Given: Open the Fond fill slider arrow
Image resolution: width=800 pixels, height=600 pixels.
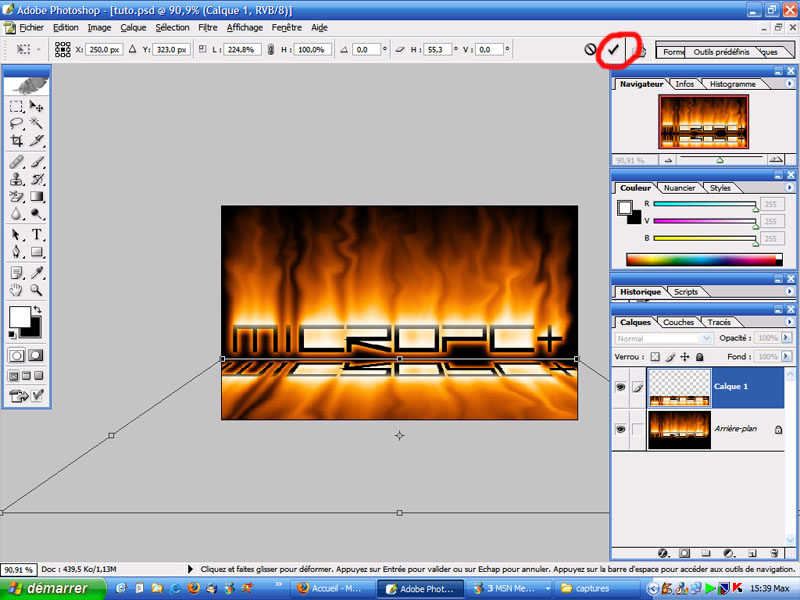Looking at the screenshot, I should pos(786,356).
